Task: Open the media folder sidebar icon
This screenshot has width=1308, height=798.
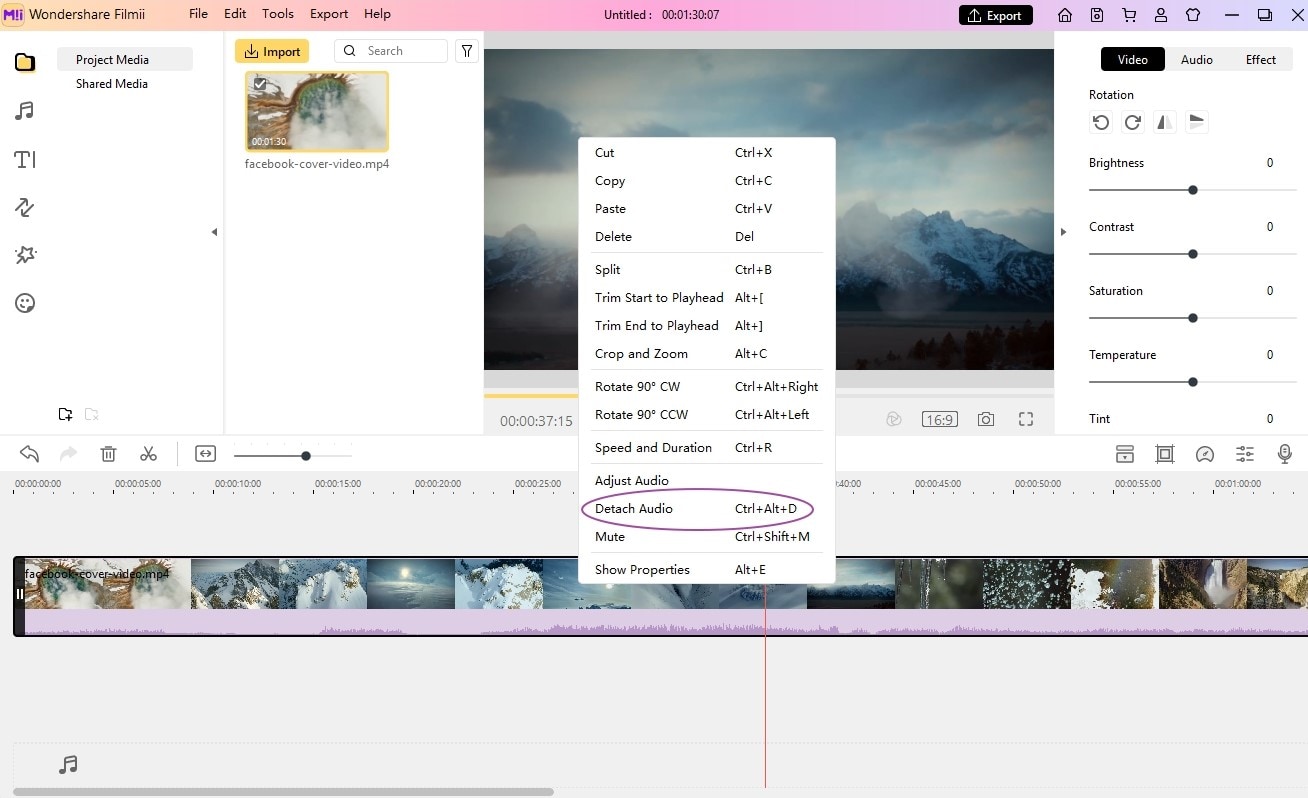Action: point(25,62)
